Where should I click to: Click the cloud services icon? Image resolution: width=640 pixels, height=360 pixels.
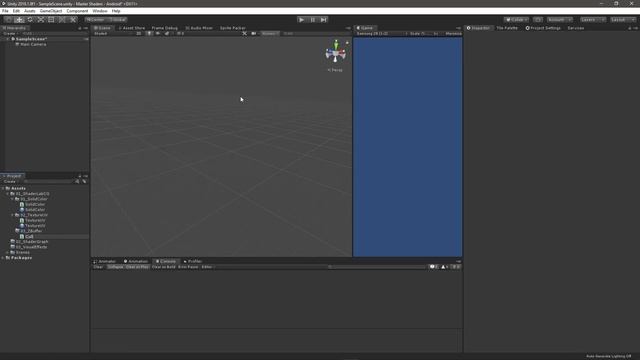tap(538, 20)
